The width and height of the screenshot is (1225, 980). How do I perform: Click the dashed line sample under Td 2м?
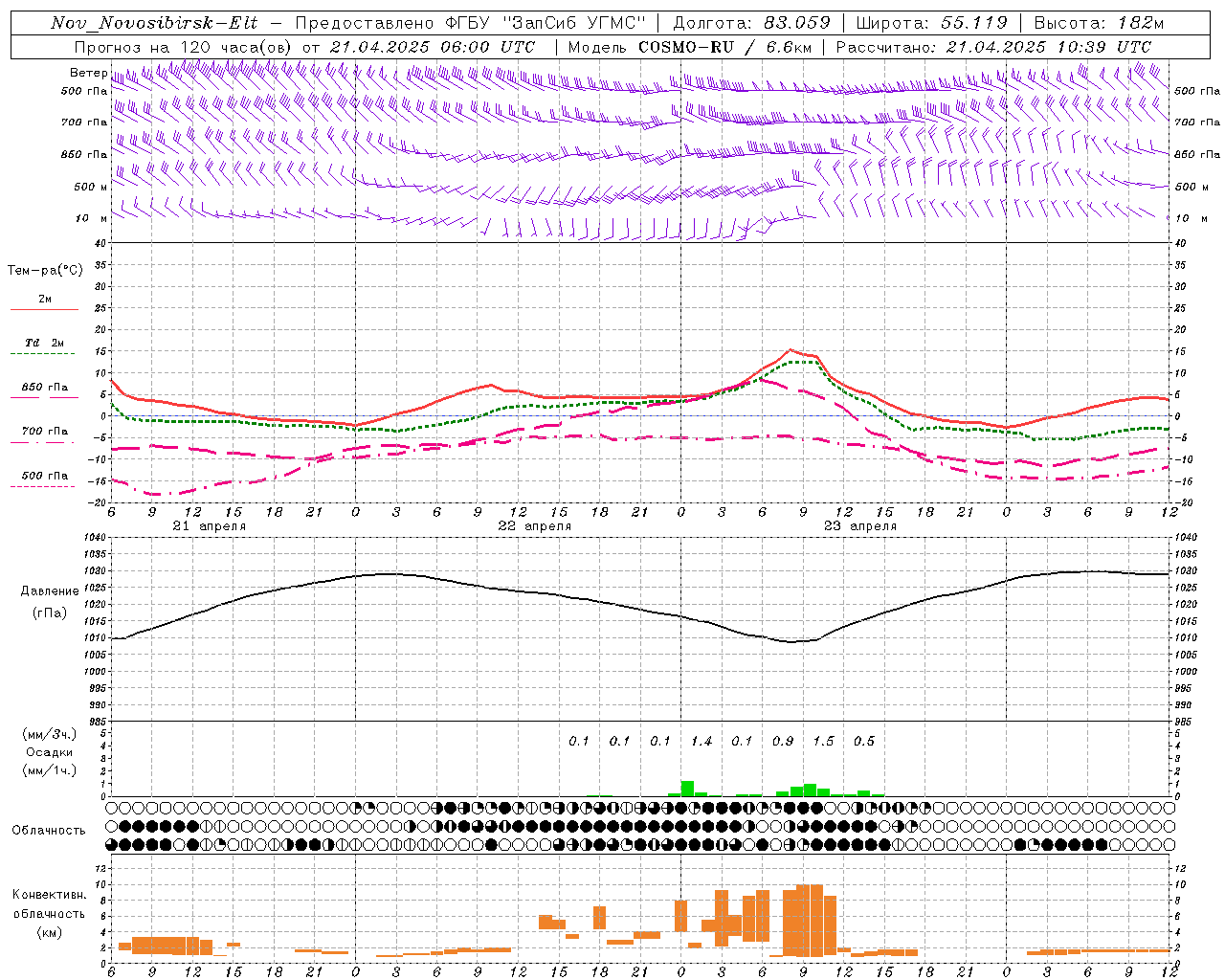[x=44, y=353]
